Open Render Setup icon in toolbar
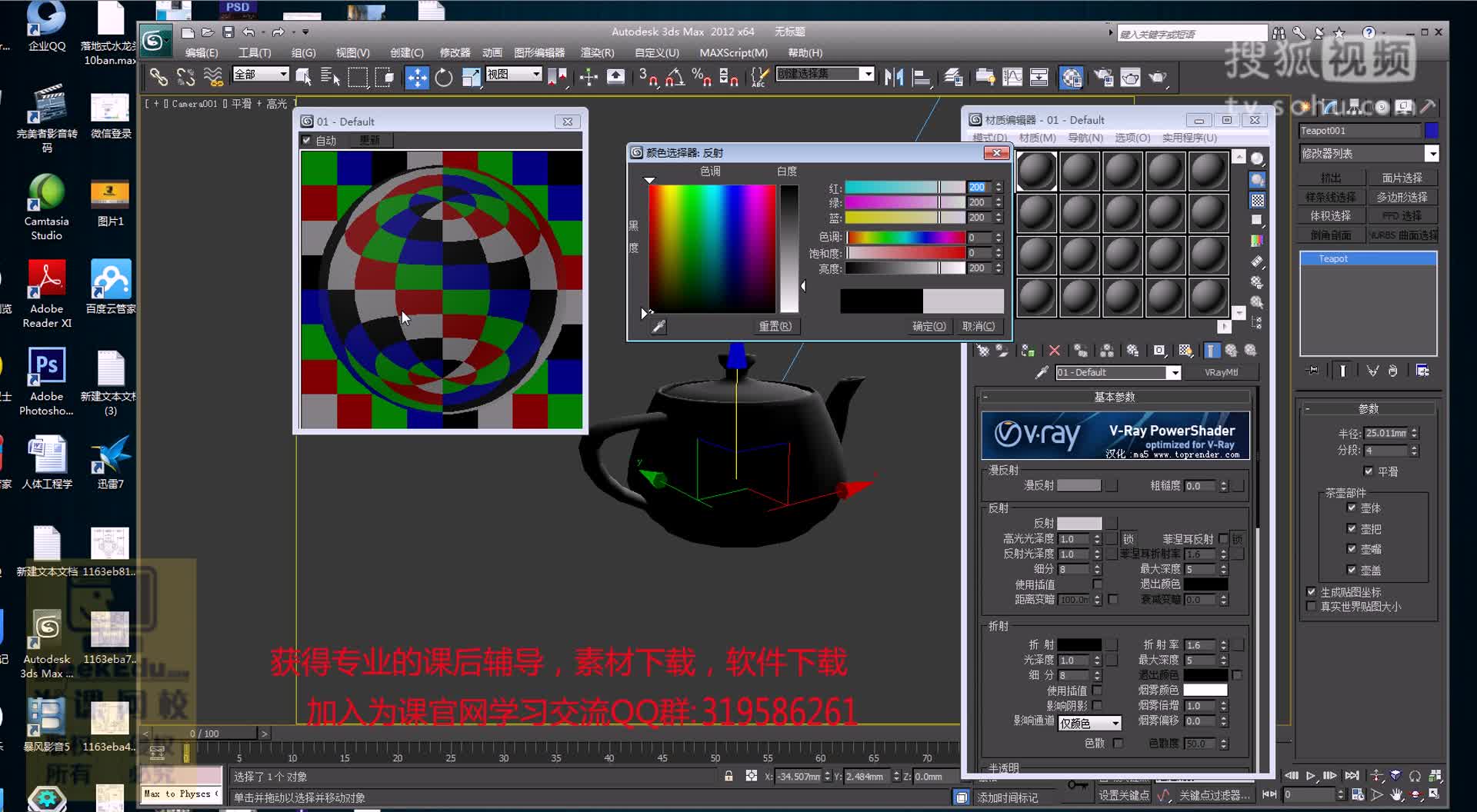Image resolution: width=1477 pixels, height=812 pixels. (1103, 76)
